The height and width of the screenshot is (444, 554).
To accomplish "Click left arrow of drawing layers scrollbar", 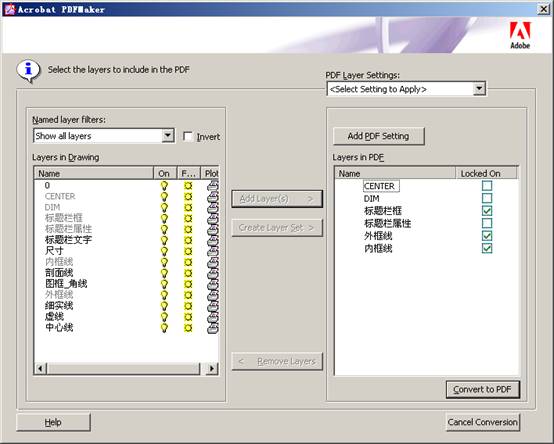I will click(x=40, y=368).
